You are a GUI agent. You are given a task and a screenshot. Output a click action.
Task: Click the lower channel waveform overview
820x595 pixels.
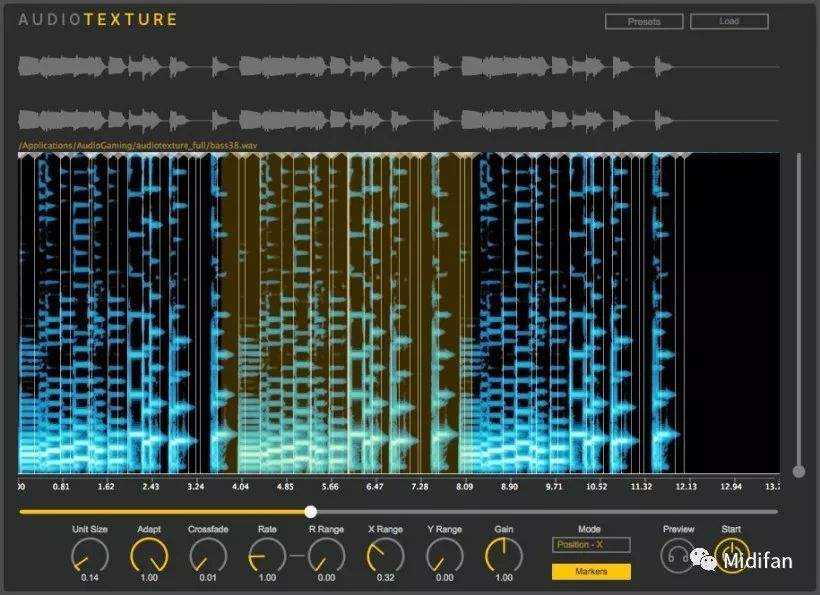tap(398, 120)
